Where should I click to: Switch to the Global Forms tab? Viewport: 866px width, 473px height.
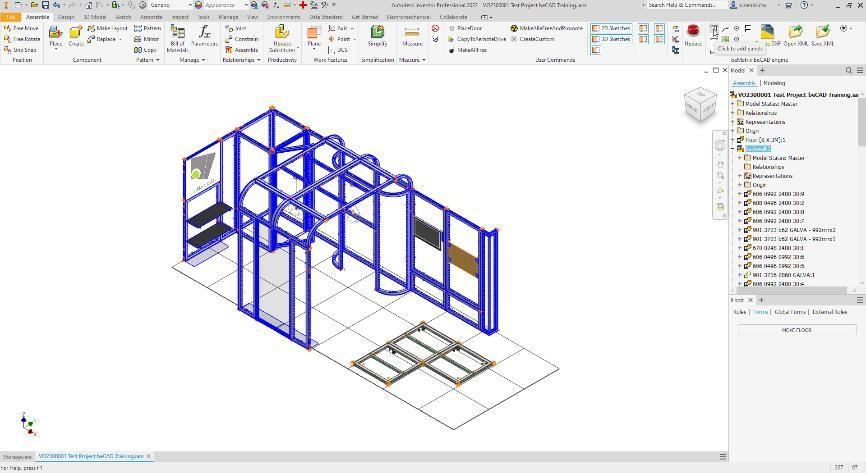790,312
